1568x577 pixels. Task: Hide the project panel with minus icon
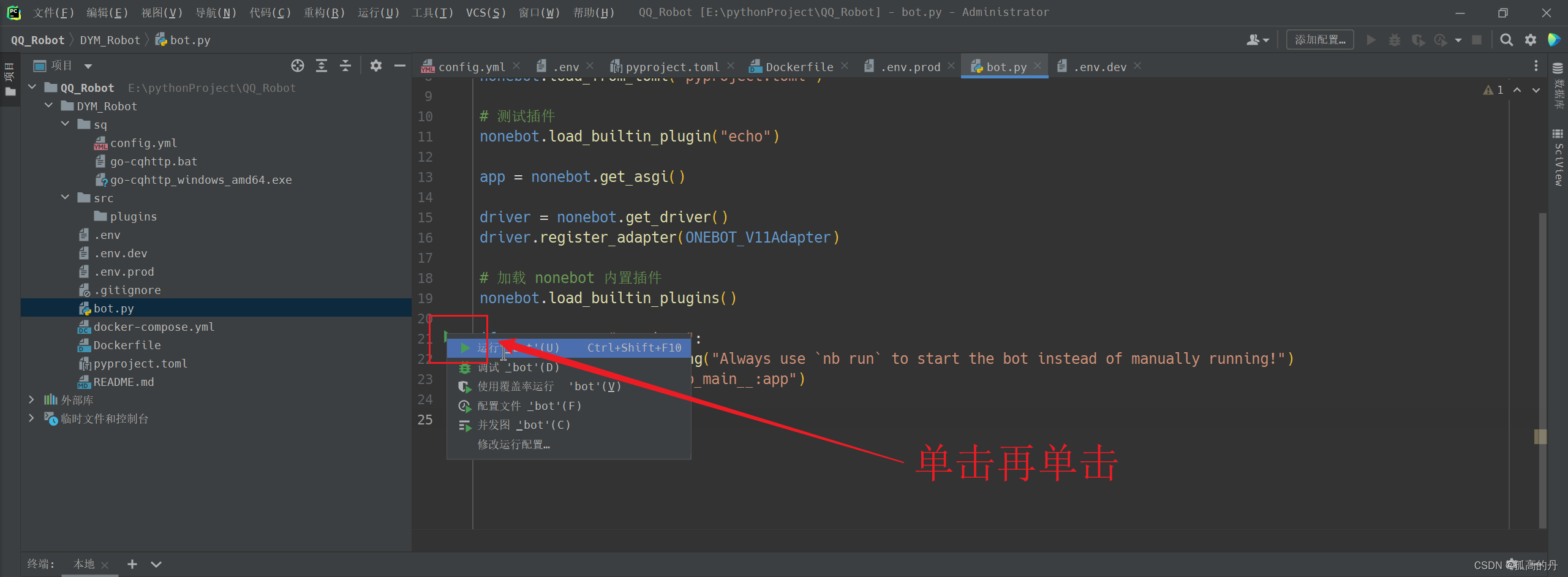pyautogui.click(x=400, y=66)
